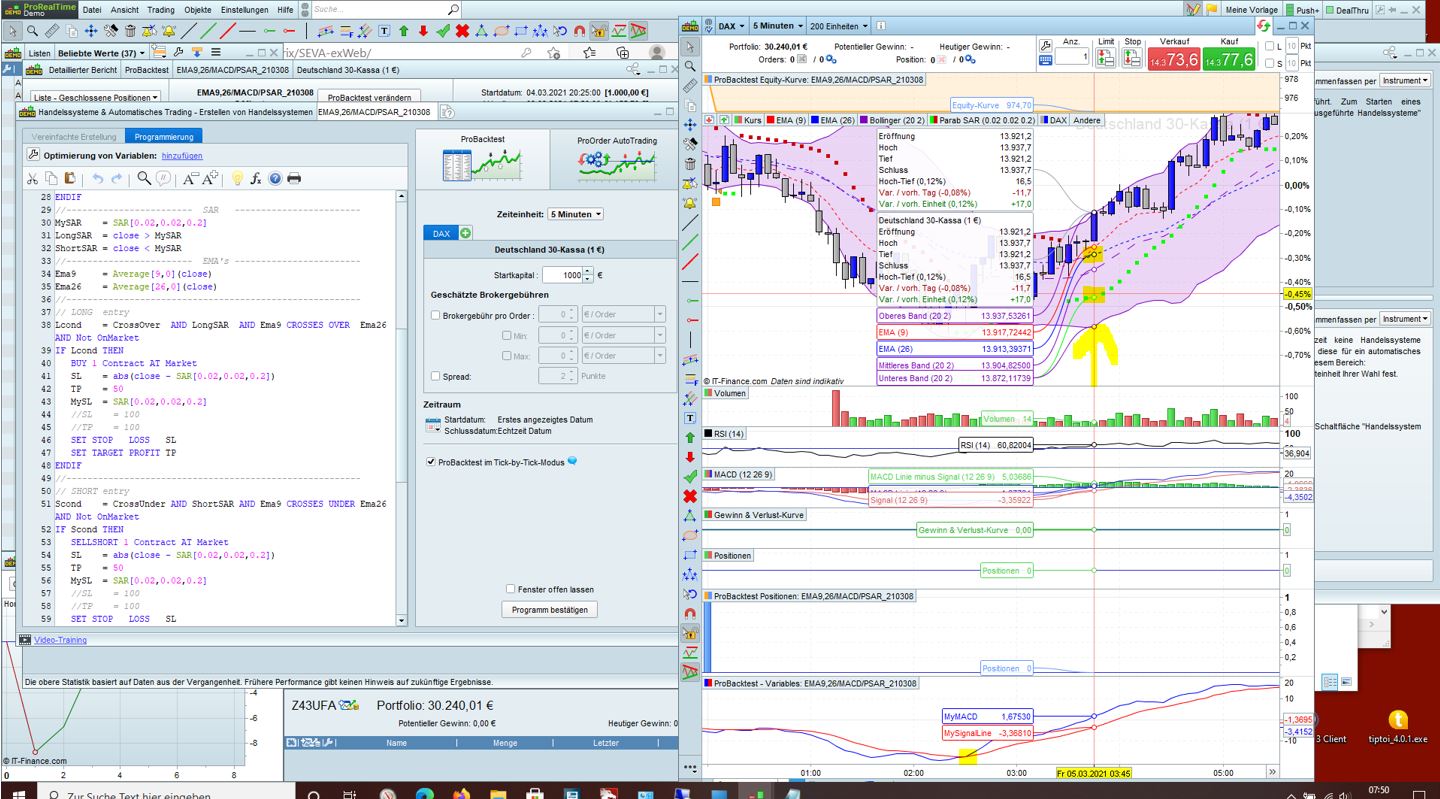Switch to the Vereinfachte Erstellung tab
1440x799 pixels.
(74, 136)
